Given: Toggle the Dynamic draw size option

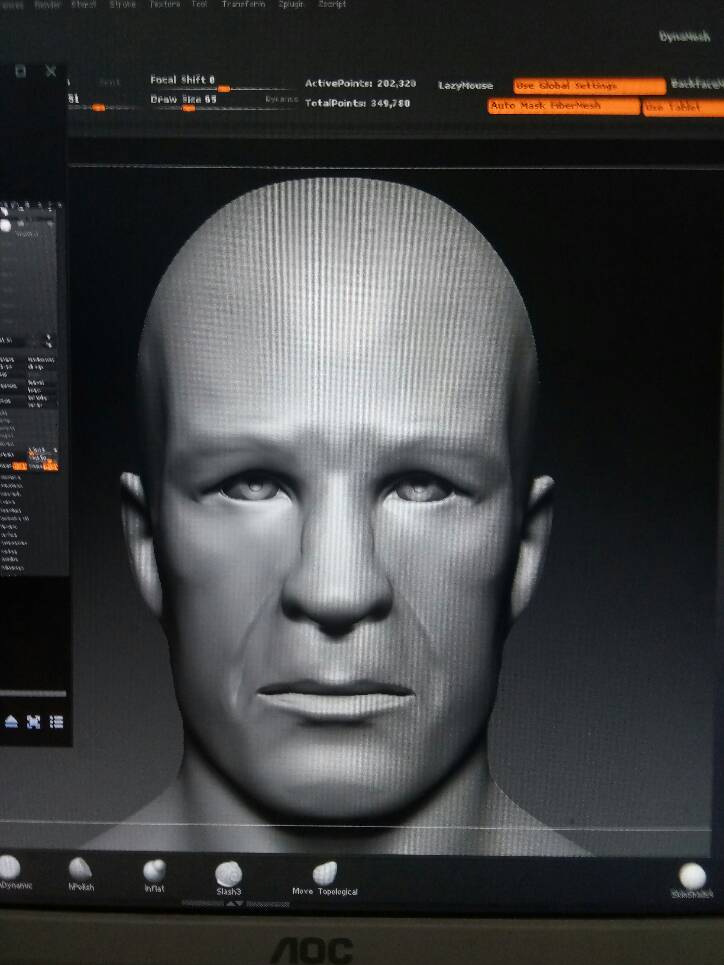Looking at the screenshot, I should pyautogui.click(x=281, y=99).
